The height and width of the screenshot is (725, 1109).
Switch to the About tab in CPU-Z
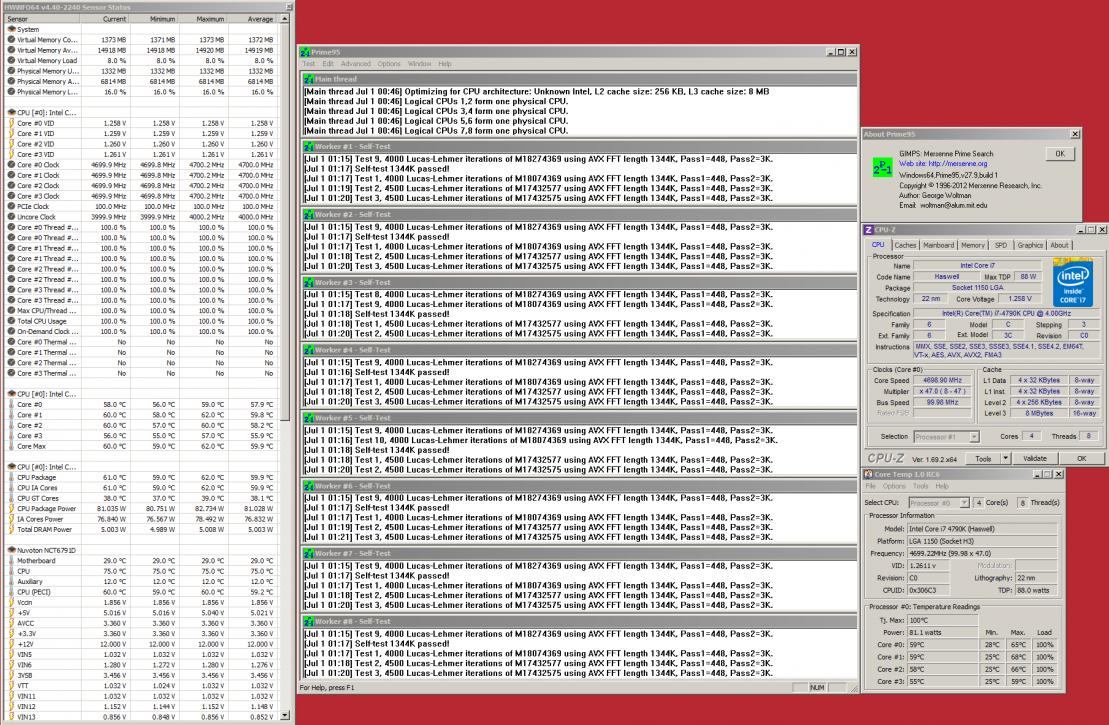click(1059, 245)
